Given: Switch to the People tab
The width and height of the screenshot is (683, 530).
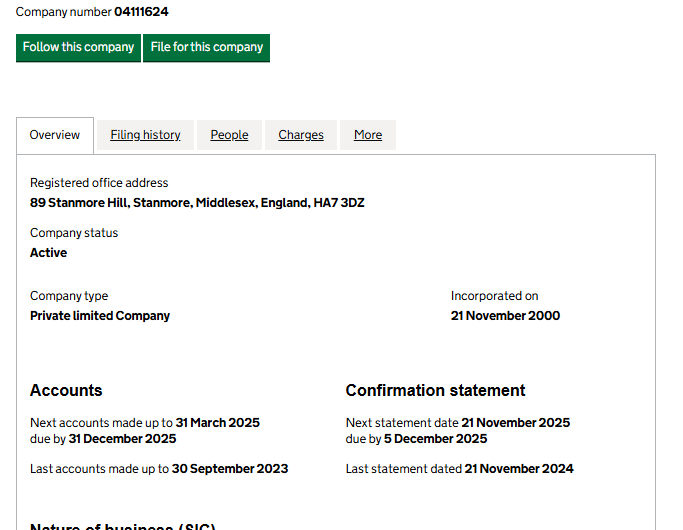Looking at the screenshot, I should tap(229, 135).
